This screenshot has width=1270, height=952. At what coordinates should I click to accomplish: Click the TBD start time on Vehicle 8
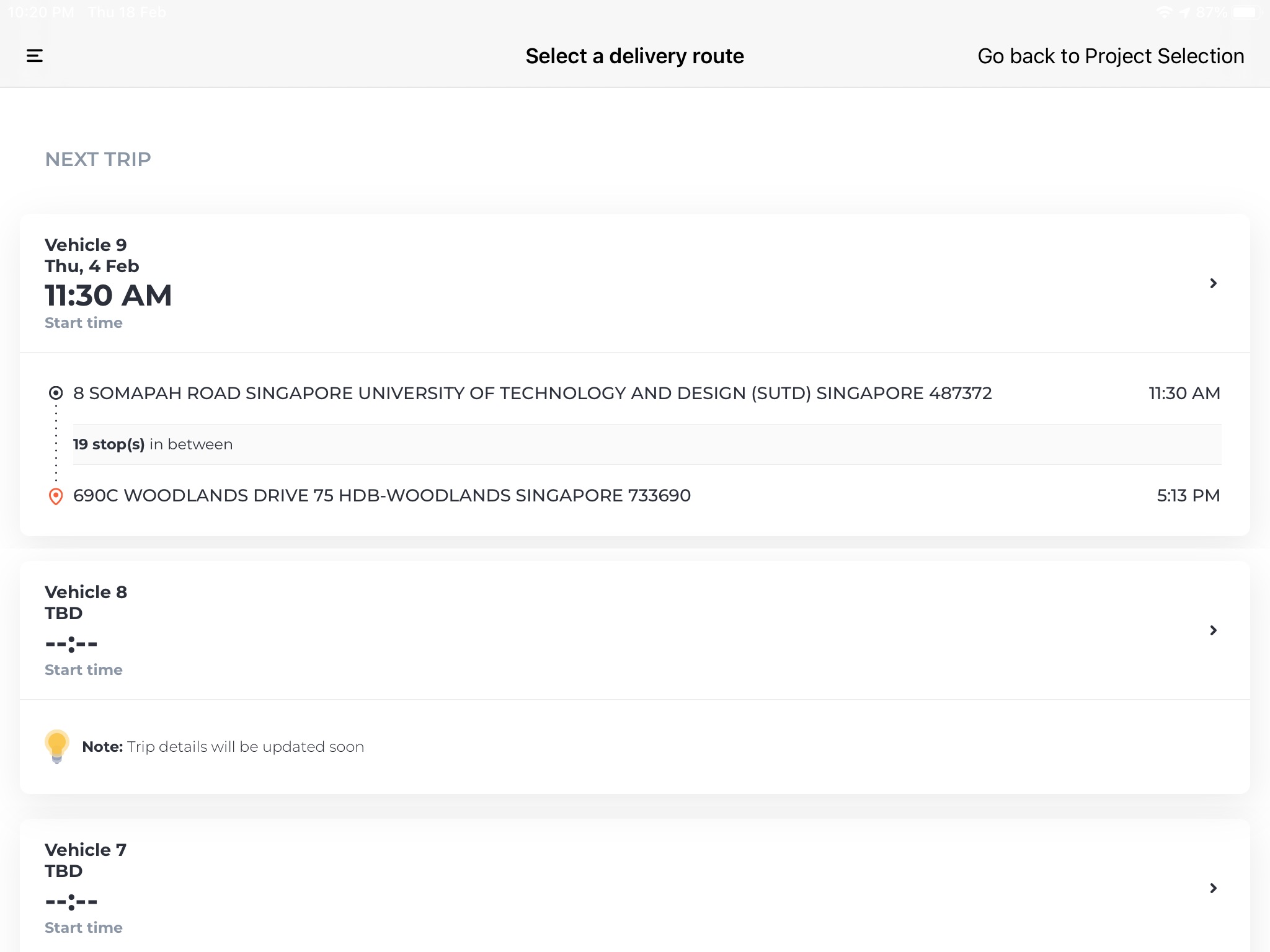point(70,643)
